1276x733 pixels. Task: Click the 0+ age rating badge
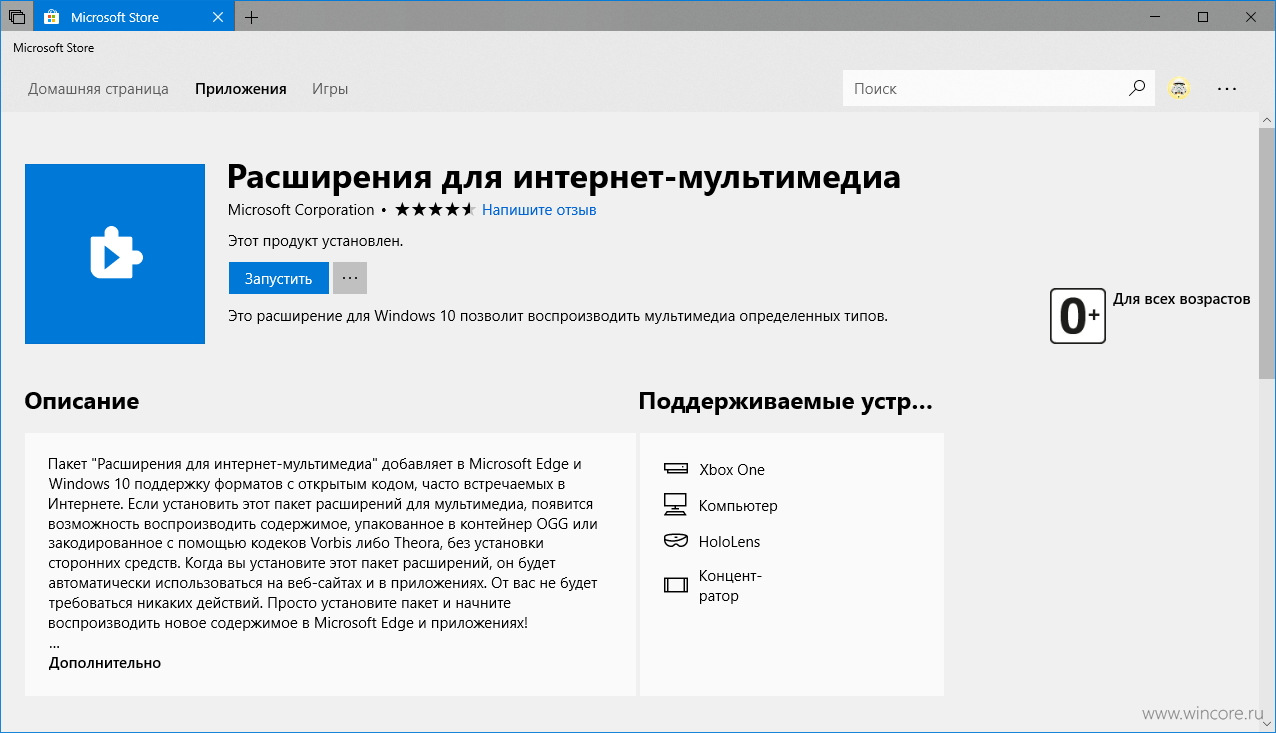1078,316
